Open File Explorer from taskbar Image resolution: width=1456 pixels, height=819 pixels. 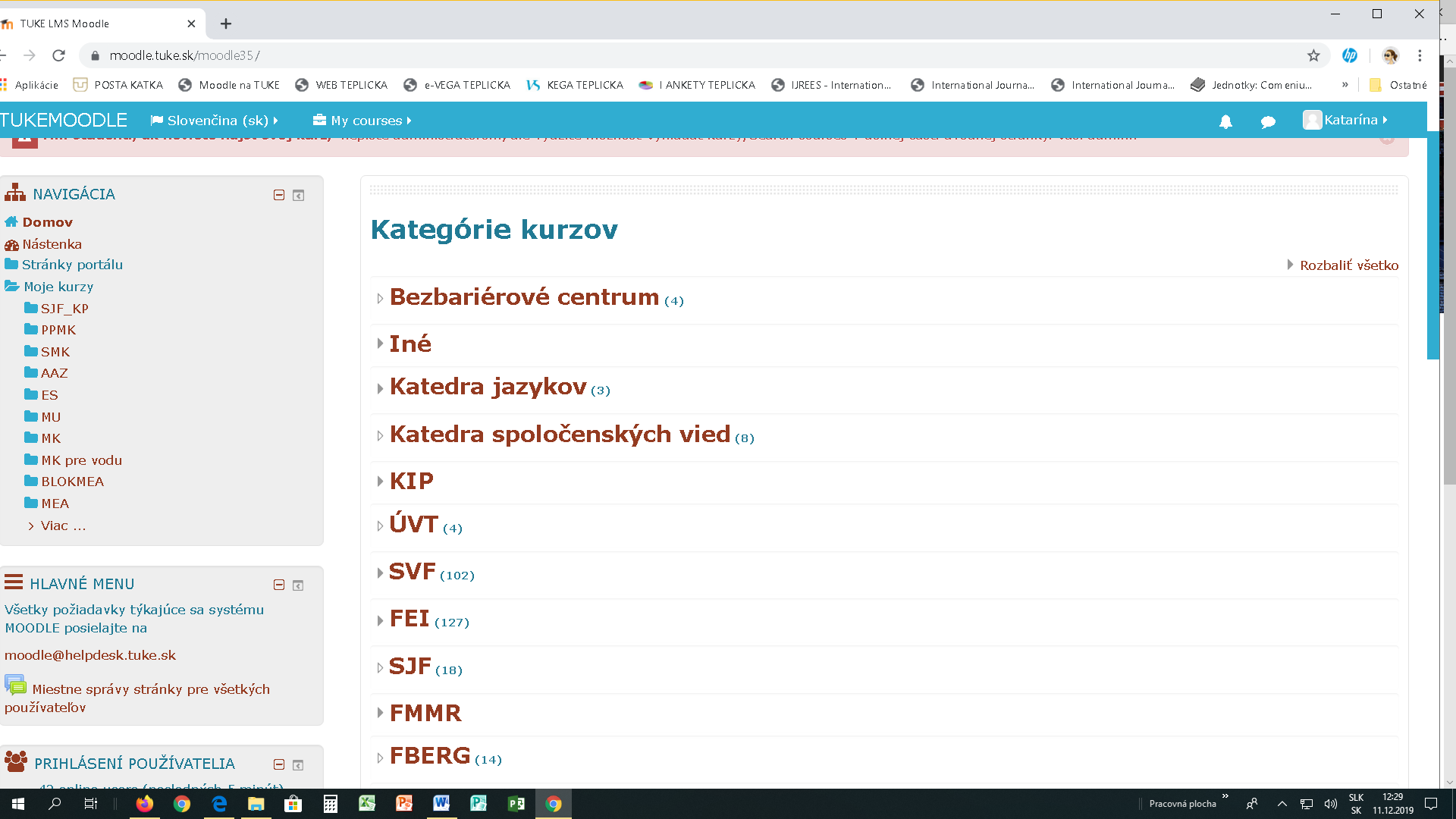tap(256, 804)
